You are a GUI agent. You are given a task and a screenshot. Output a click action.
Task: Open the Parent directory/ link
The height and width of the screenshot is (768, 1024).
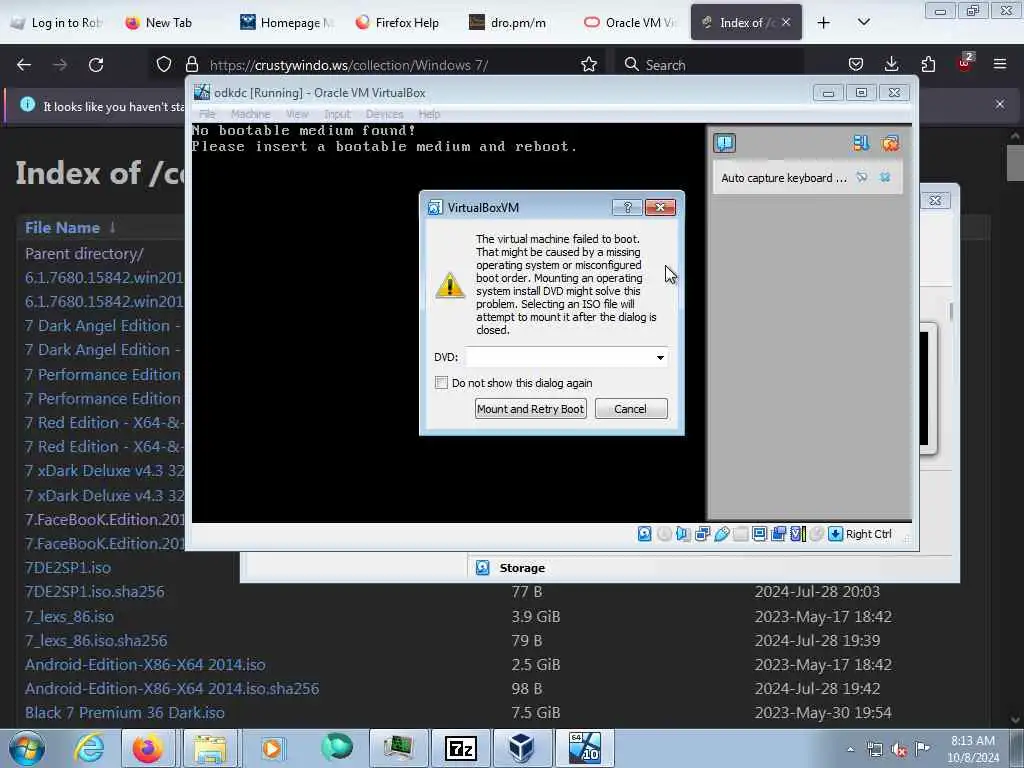[84, 253]
